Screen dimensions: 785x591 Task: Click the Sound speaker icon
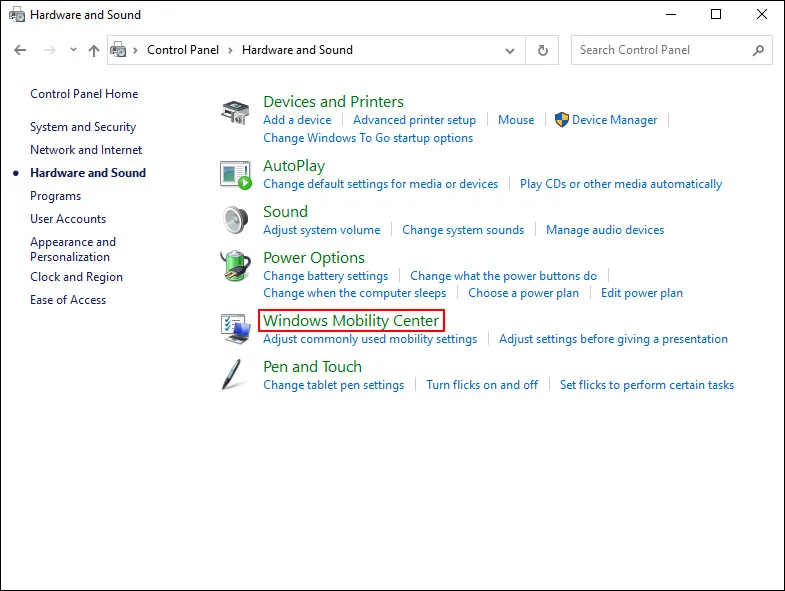pos(235,220)
